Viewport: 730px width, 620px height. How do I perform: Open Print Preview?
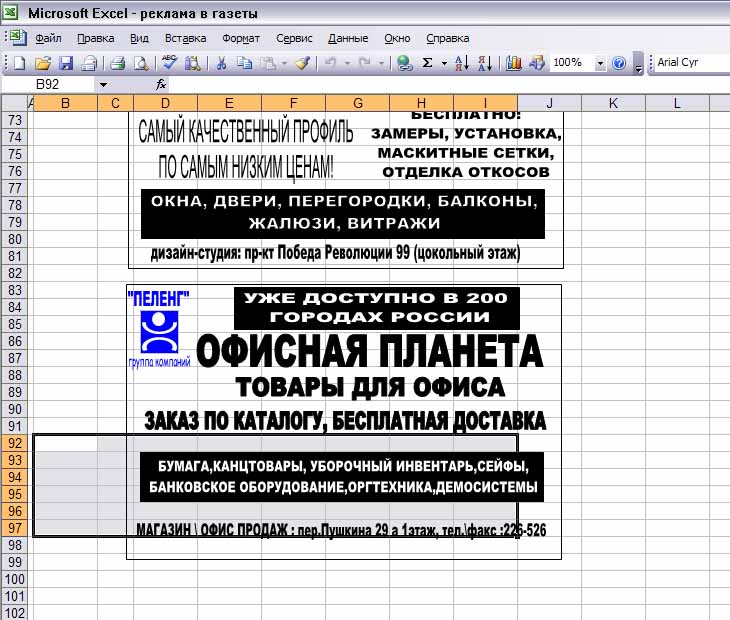coord(141,63)
